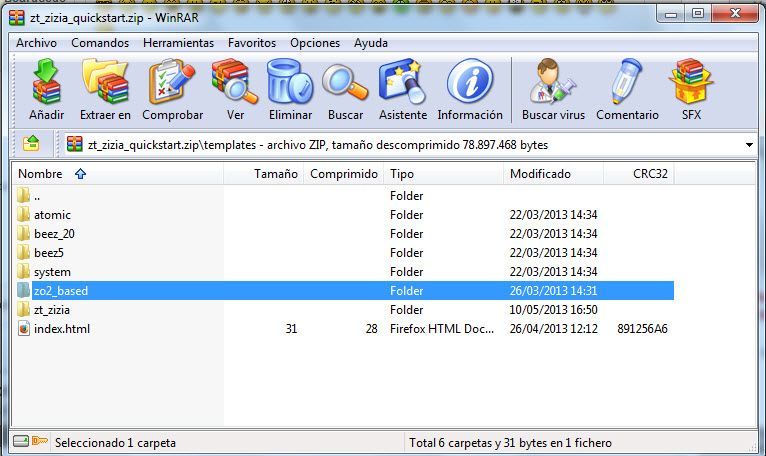Click the beez_20 folder name

(54, 234)
